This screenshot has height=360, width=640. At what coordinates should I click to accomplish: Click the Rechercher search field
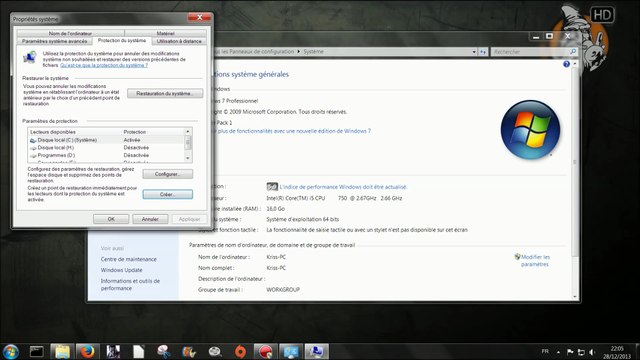pos(530,52)
